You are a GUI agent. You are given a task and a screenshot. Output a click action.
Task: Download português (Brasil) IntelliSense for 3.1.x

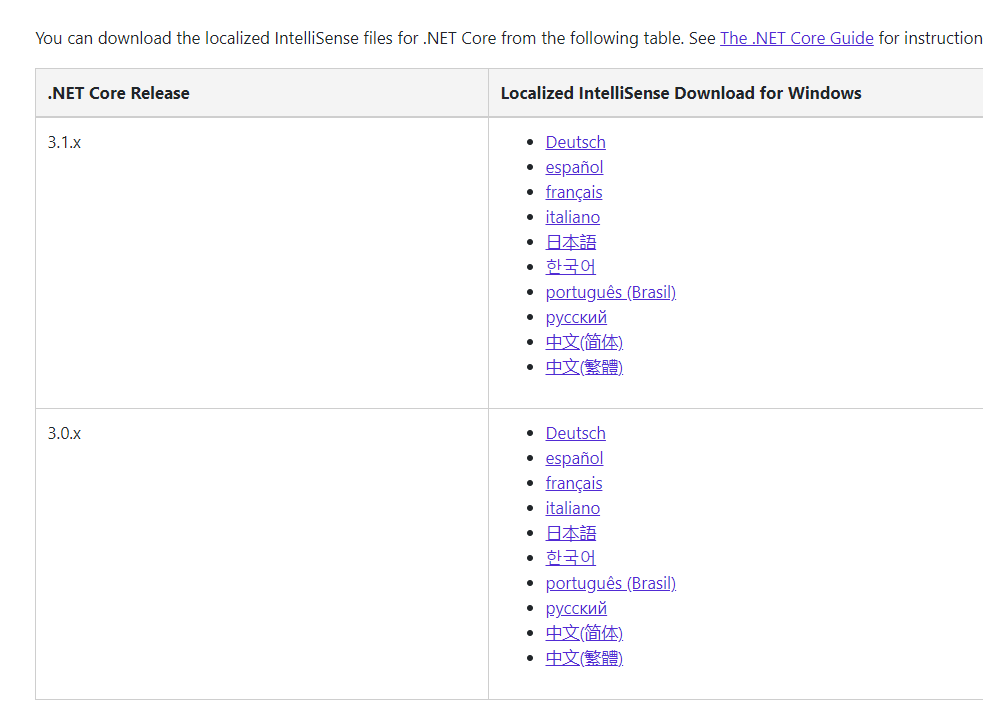tap(611, 292)
